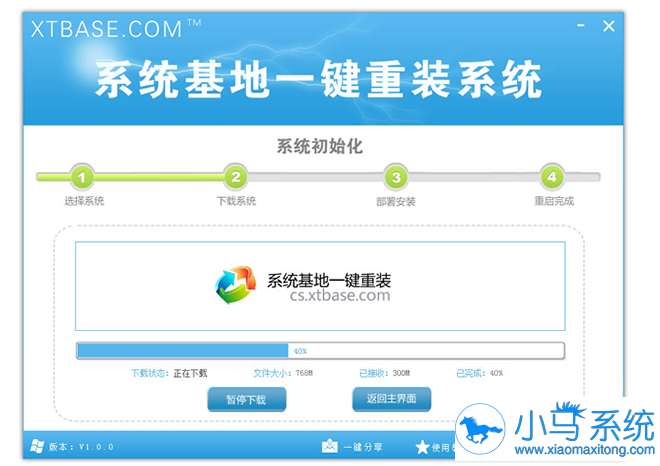
Task: Click the 部署安装 step label
Action: [x=396, y=202]
